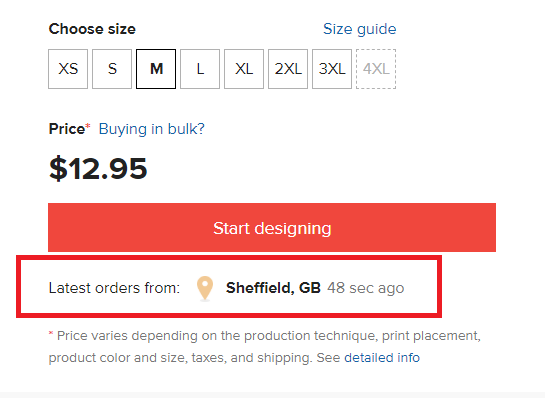Click the Latest orders from label
Viewport: 545px width, 398px height.
click(x=114, y=288)
